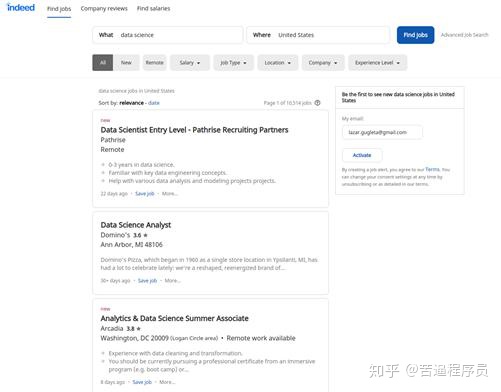This screenshot has width=501, height=392.
Task: Open the Find jobs tab
Action: [x=59, y=9]
